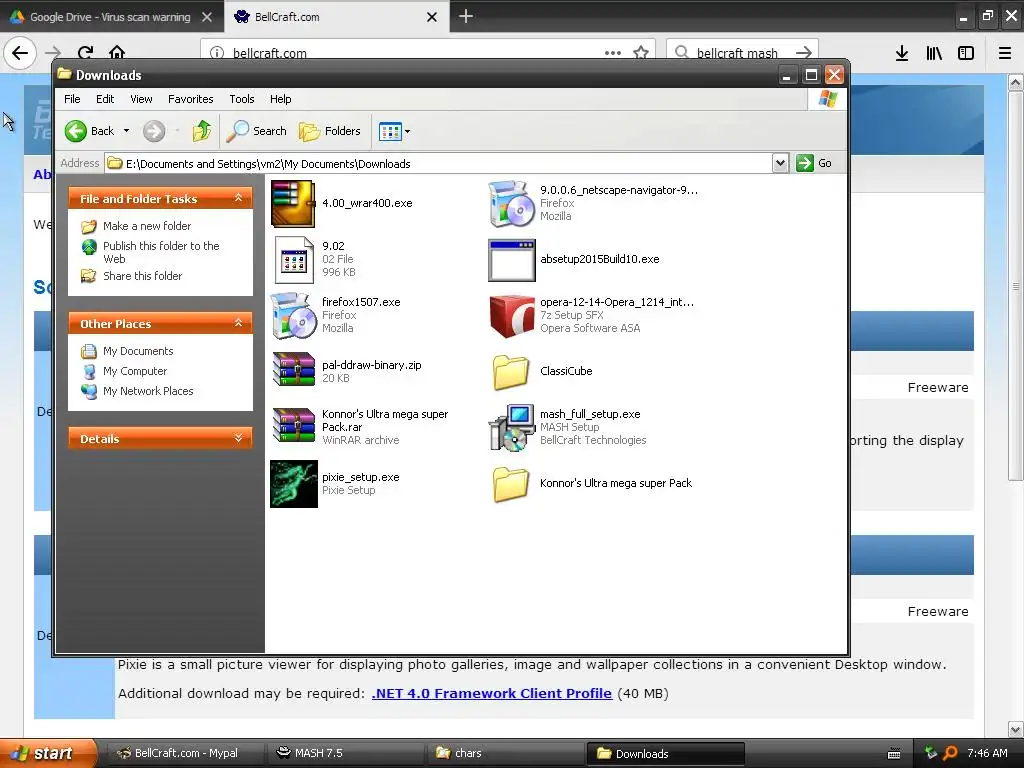The height and width of the screenshot is (768, 1024).
Task: Select the 4.00_wrar400.exe WinRAR installer icon
Action: coord(293,204)
